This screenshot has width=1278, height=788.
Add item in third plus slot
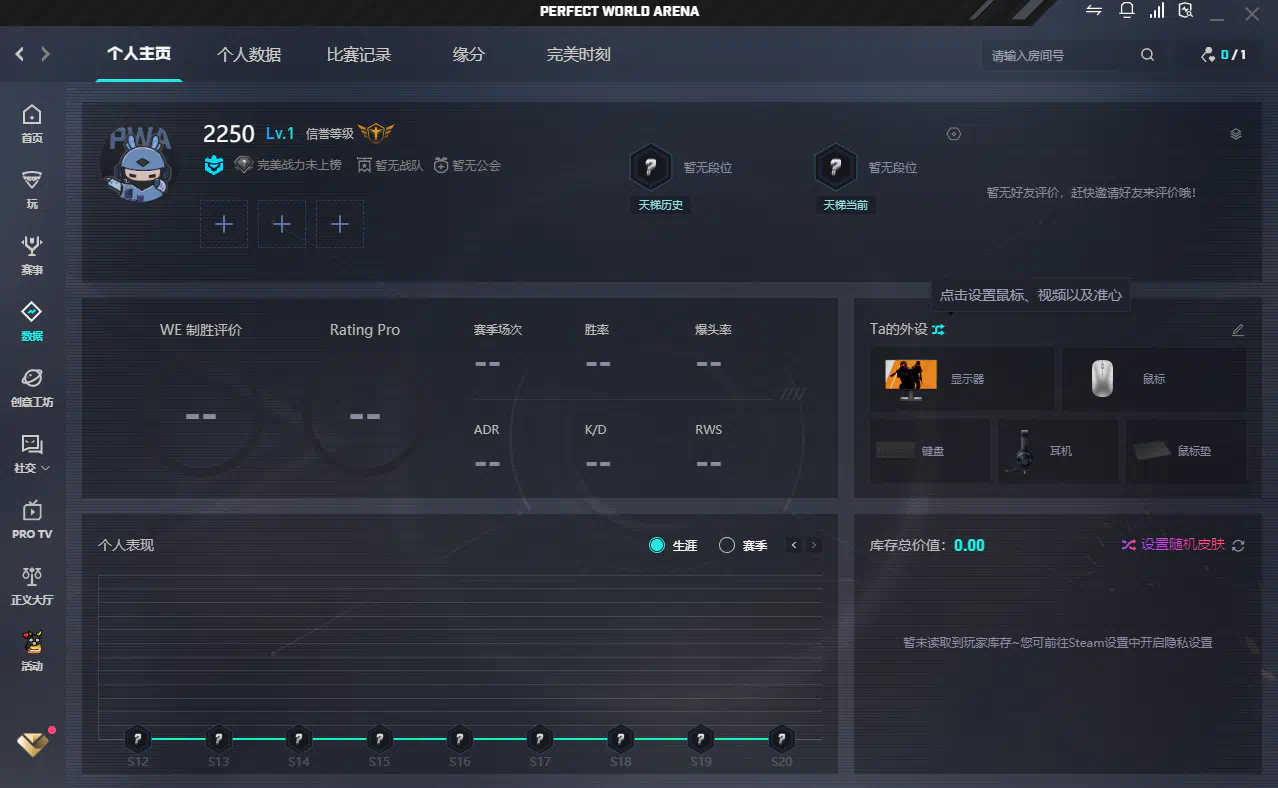pyautogui.click(x=340, y=224)
